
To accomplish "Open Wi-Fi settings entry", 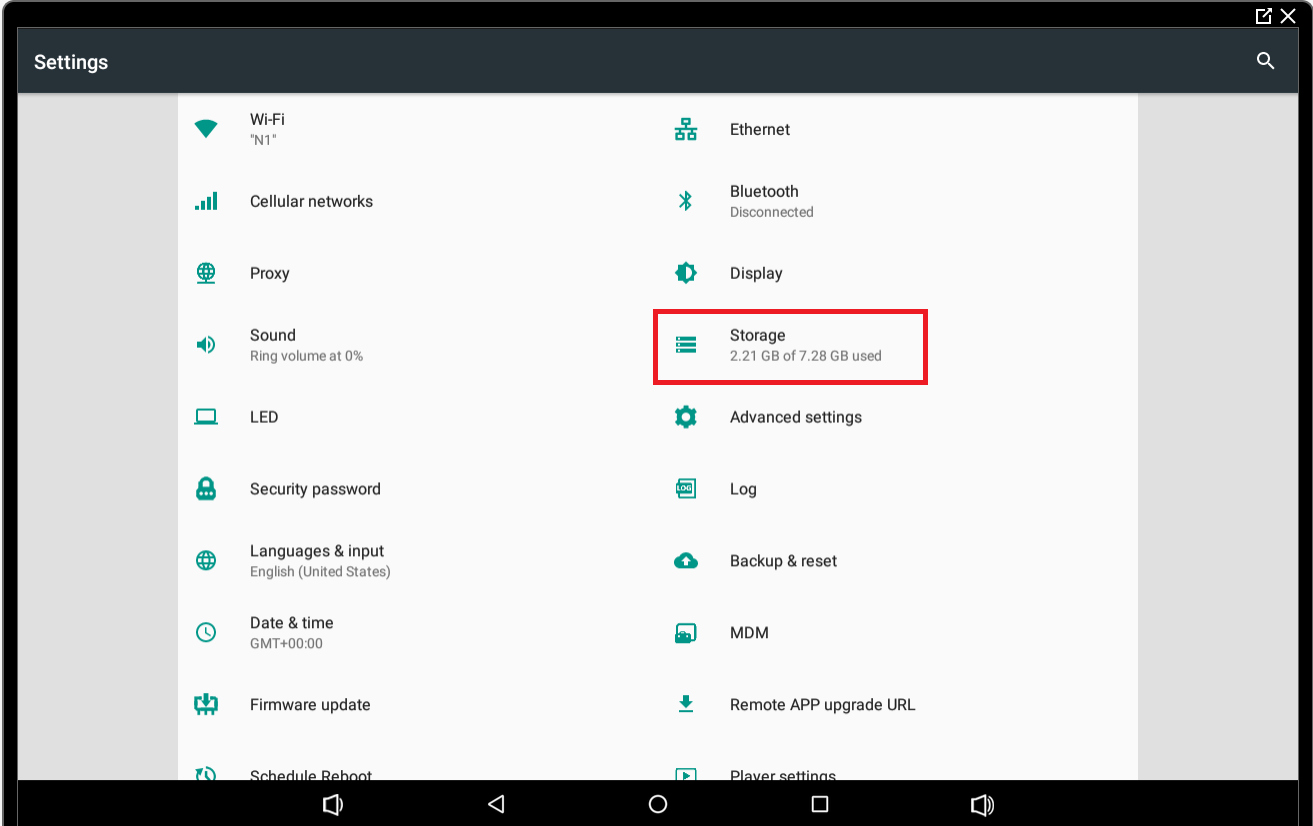I will (x=418, y=129).
